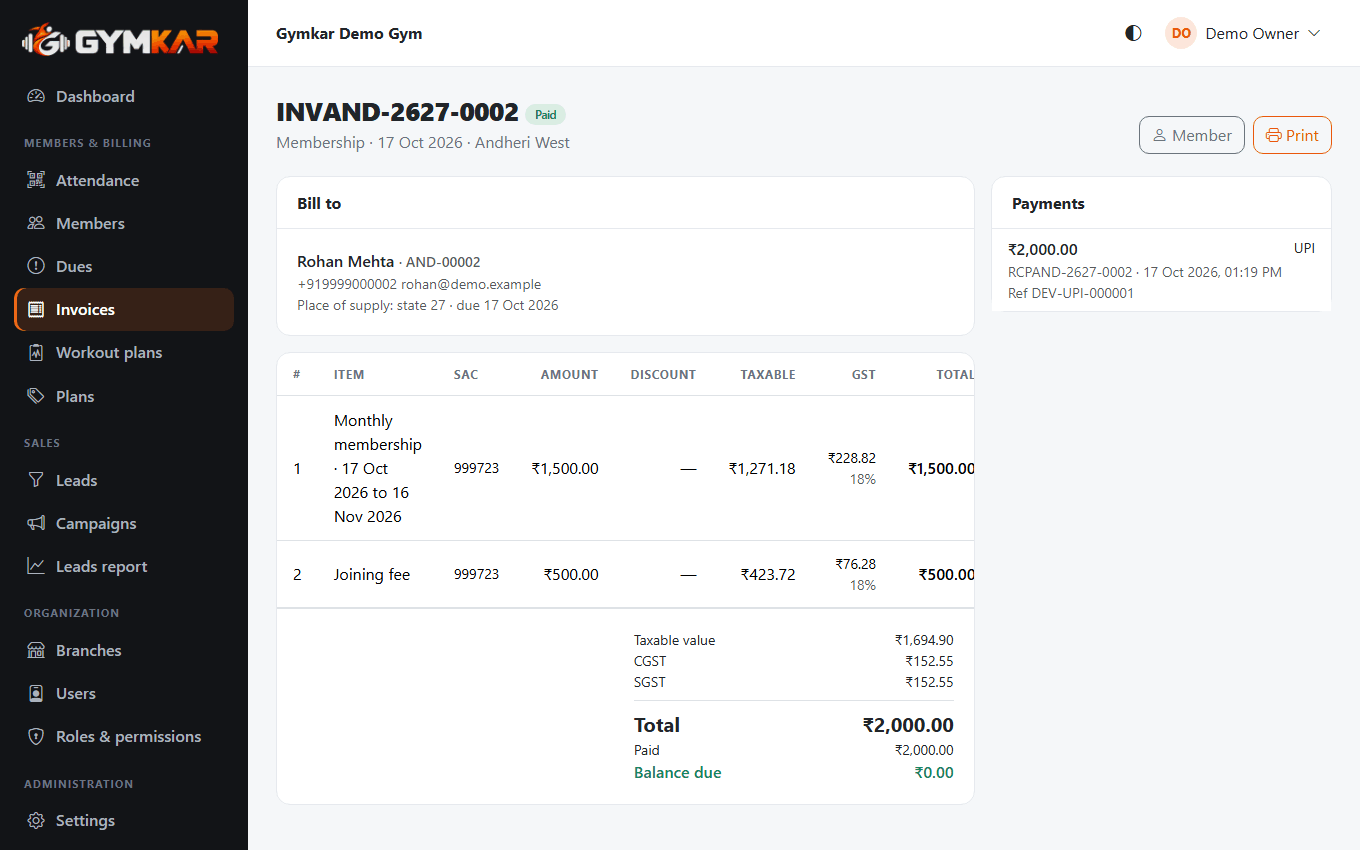Select Invoices in the sidebar
This screenshot has height=850, width=1360.
(124, 310)
